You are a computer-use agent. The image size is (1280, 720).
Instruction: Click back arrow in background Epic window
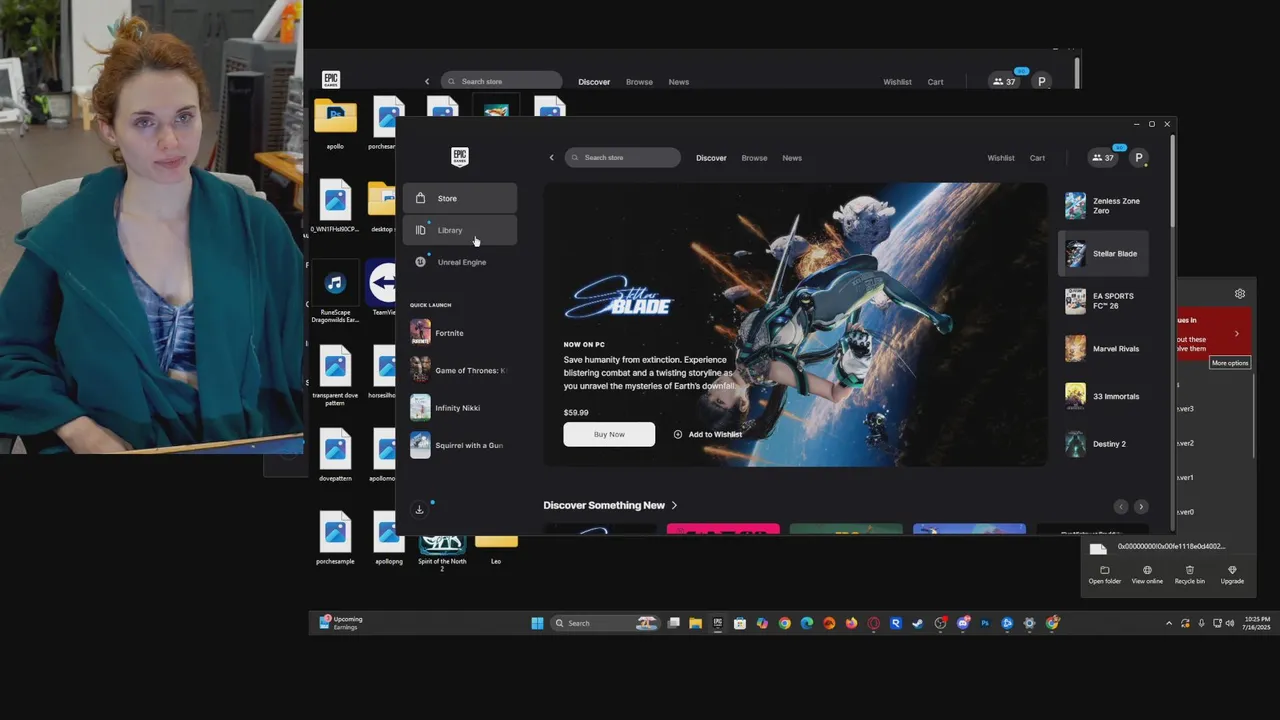pos(427,82)
